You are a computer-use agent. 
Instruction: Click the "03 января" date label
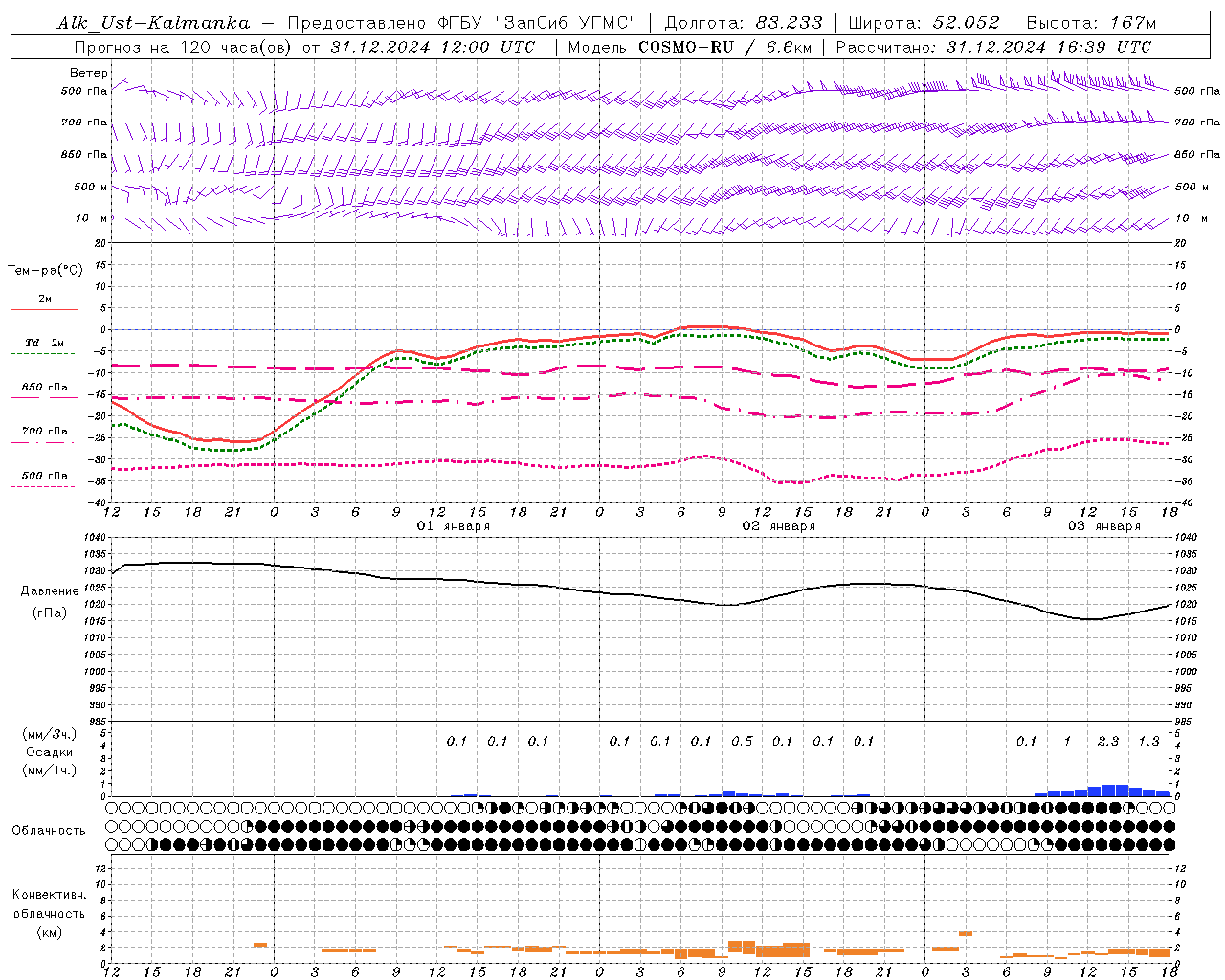tap(1104, 526)
